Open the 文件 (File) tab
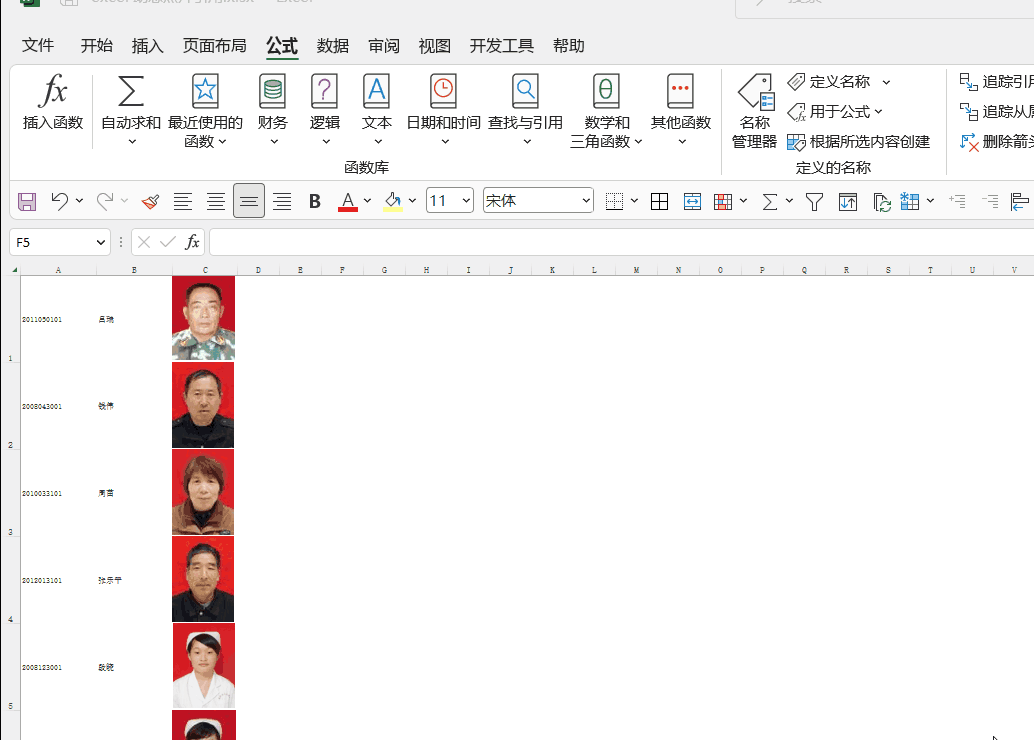This screenshot has height=740, width=1034. (38, 46)
